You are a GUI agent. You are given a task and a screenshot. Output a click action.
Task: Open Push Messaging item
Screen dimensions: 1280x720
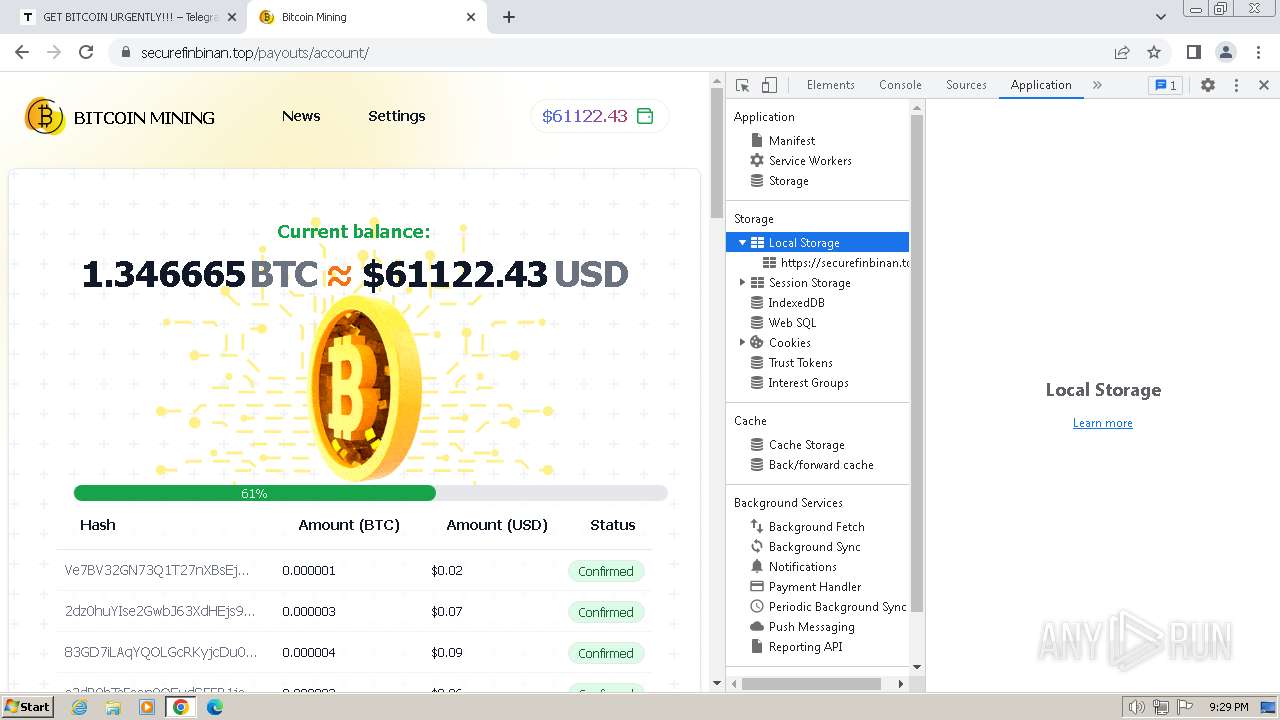(811, 627)
